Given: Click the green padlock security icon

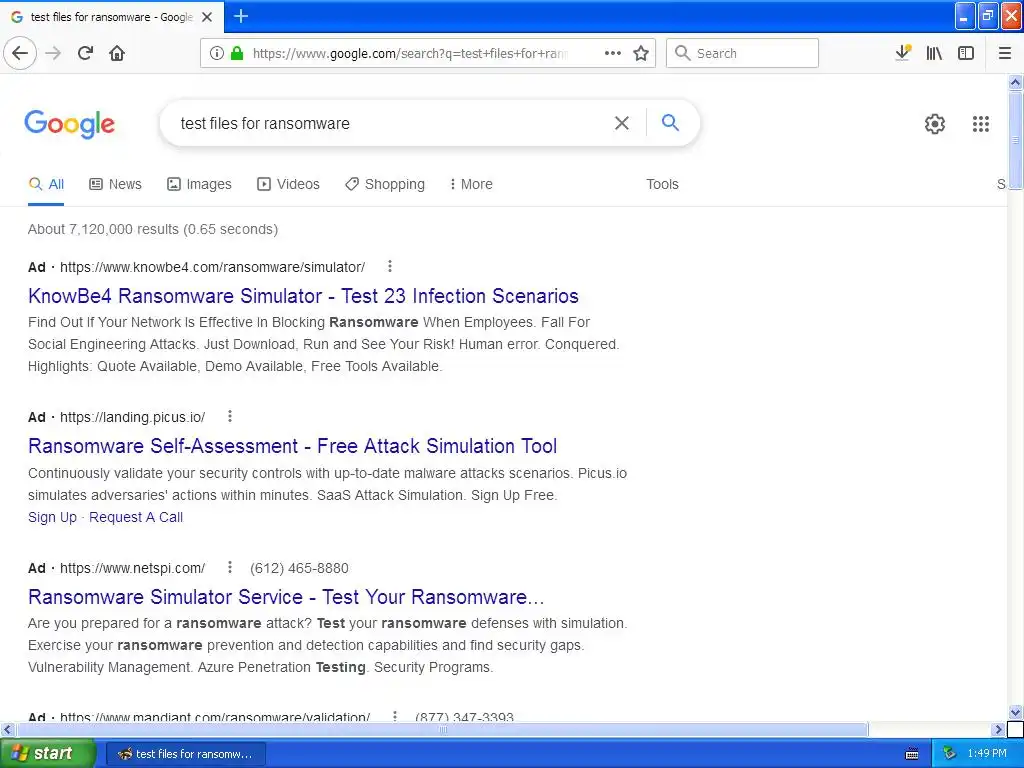Looking at the screenshot, I should click(x=237, y=53).
